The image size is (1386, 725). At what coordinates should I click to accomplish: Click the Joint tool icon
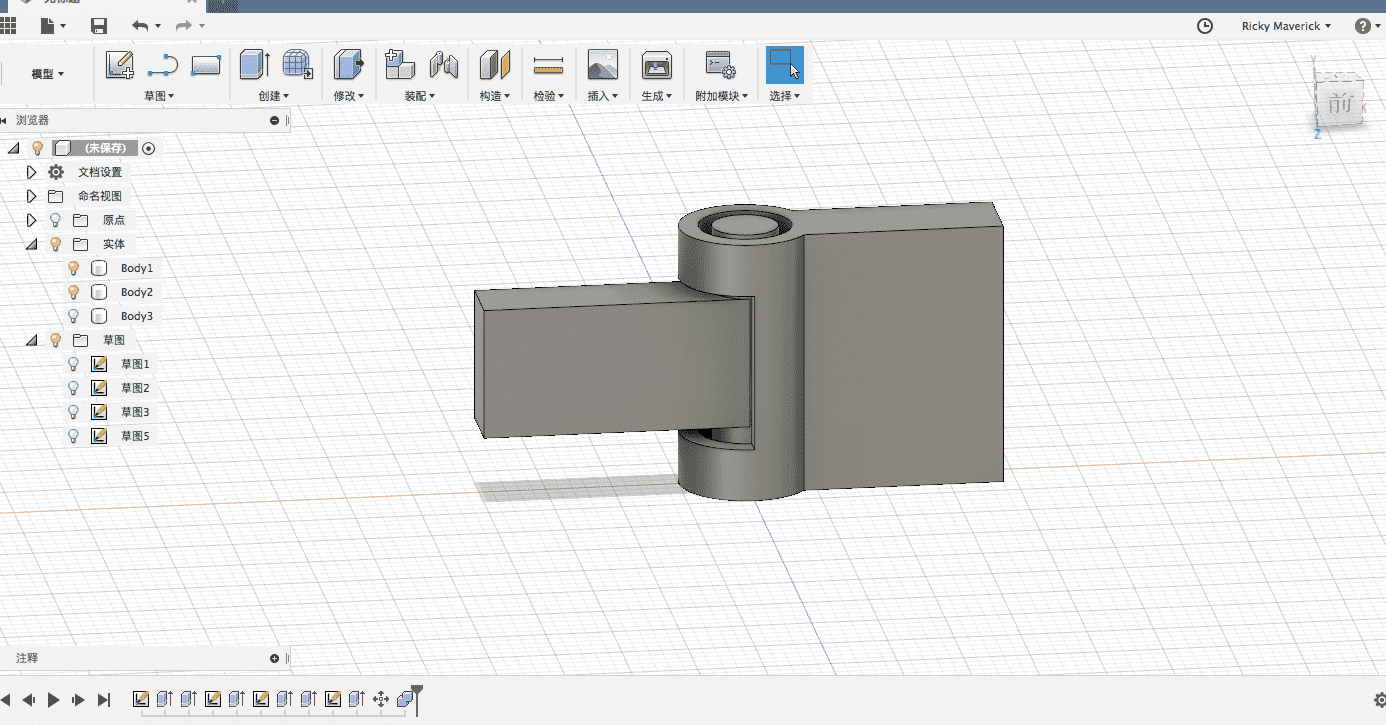pyautogui.click(x=444, y=65)
